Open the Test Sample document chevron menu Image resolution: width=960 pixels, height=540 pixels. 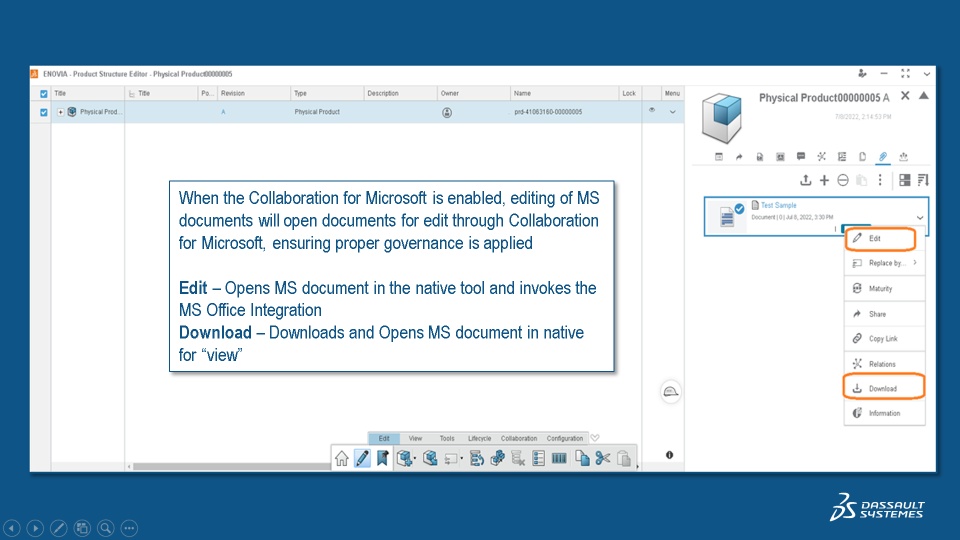920,217
